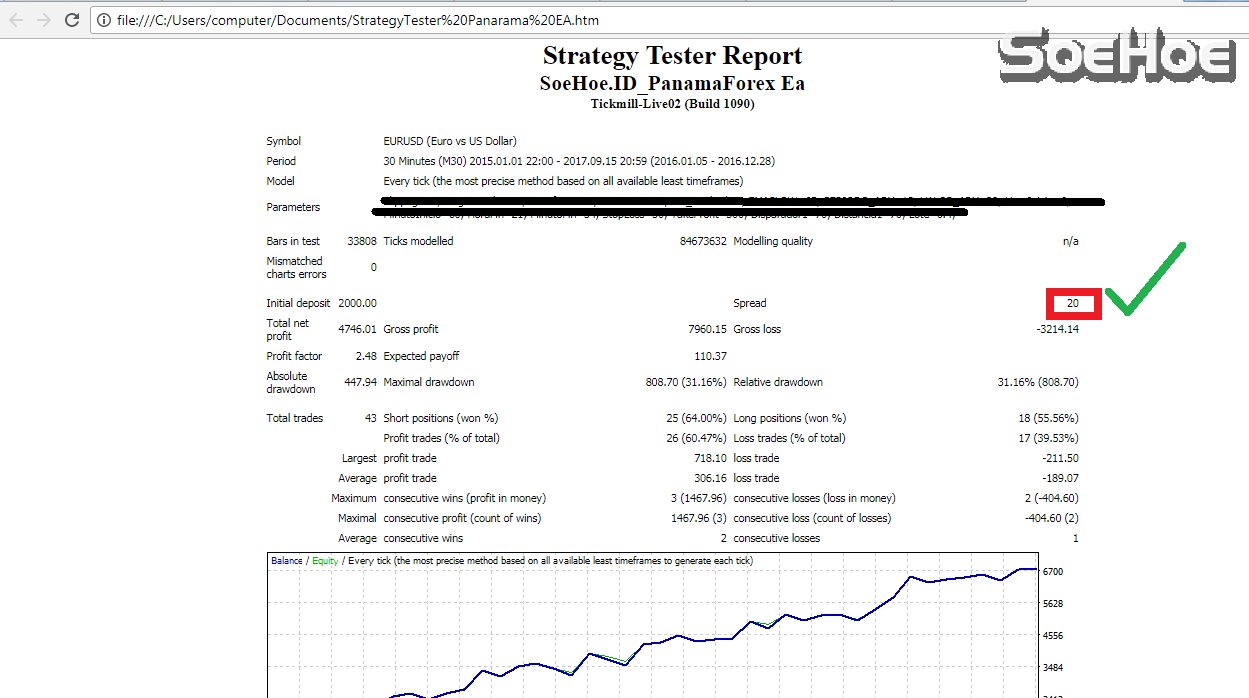Click the Total net profit value 4746.01

[360, 329]
